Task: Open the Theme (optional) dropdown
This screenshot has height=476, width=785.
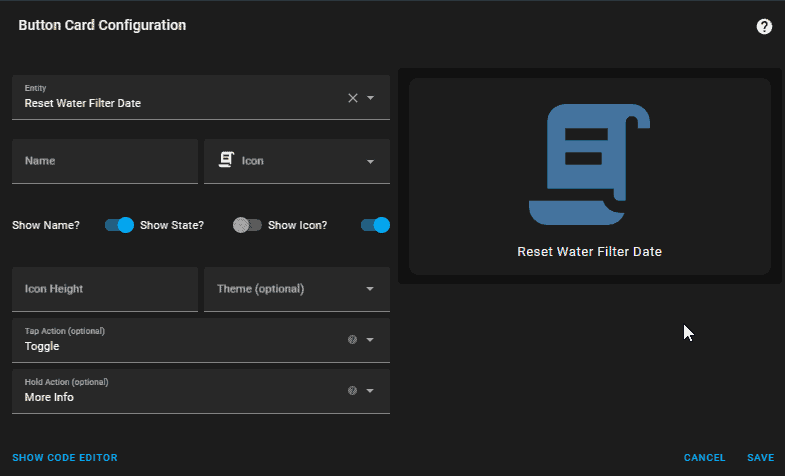Action: 297,289
